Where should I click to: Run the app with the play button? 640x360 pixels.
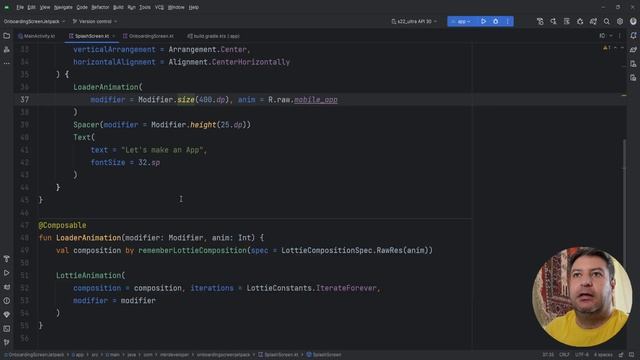483,21
